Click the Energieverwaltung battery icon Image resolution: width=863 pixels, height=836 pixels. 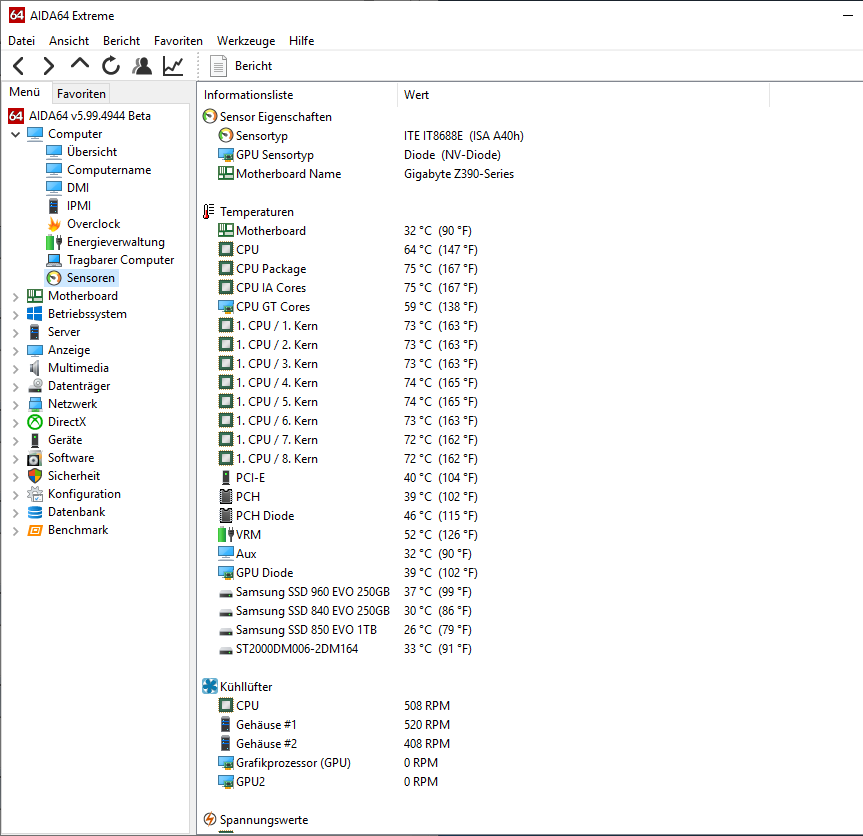pyautogui.click(x=54, y=242)
